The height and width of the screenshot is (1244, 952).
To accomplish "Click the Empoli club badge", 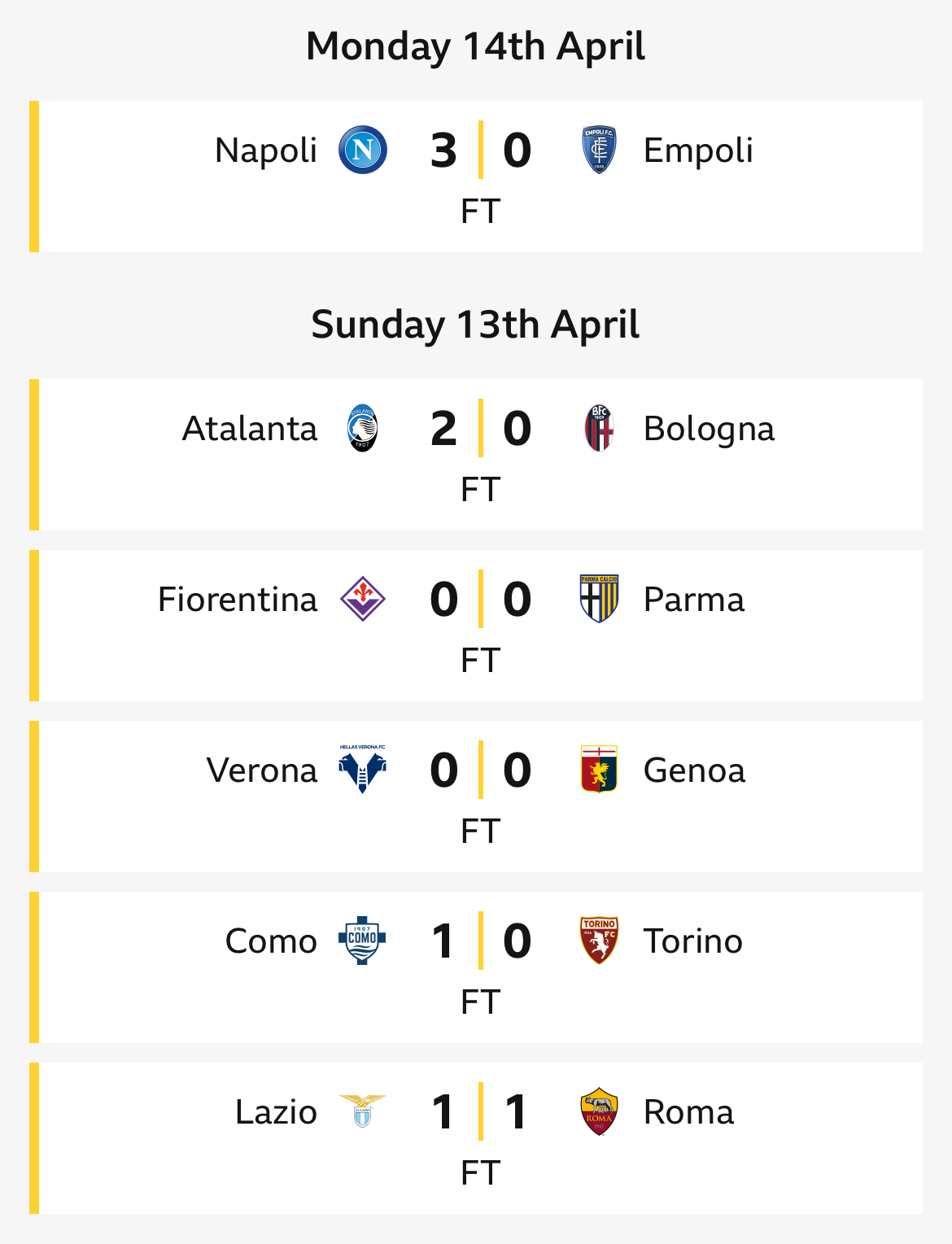I will click(x=599, y=150).
